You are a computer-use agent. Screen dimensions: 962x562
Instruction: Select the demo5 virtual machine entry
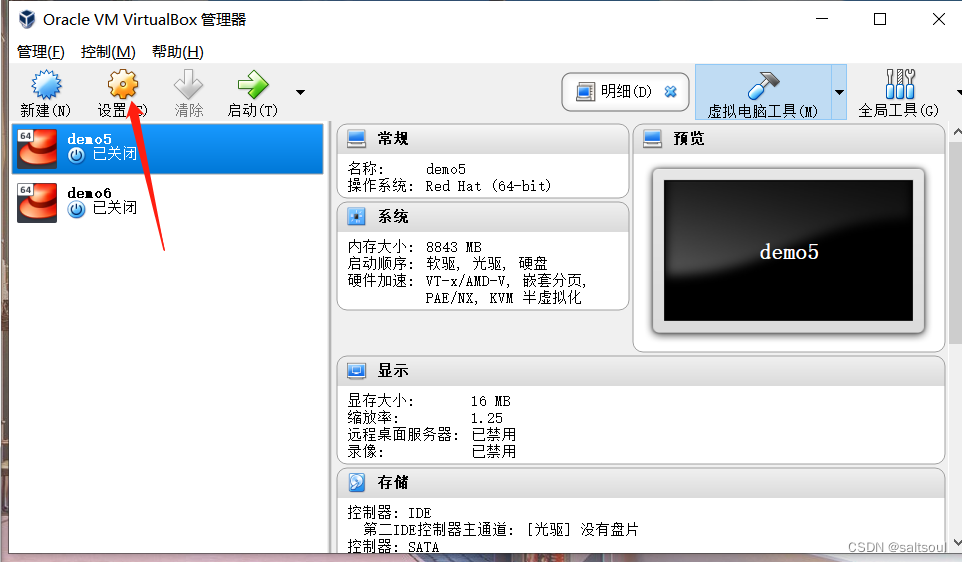click(x=167, y=148)
